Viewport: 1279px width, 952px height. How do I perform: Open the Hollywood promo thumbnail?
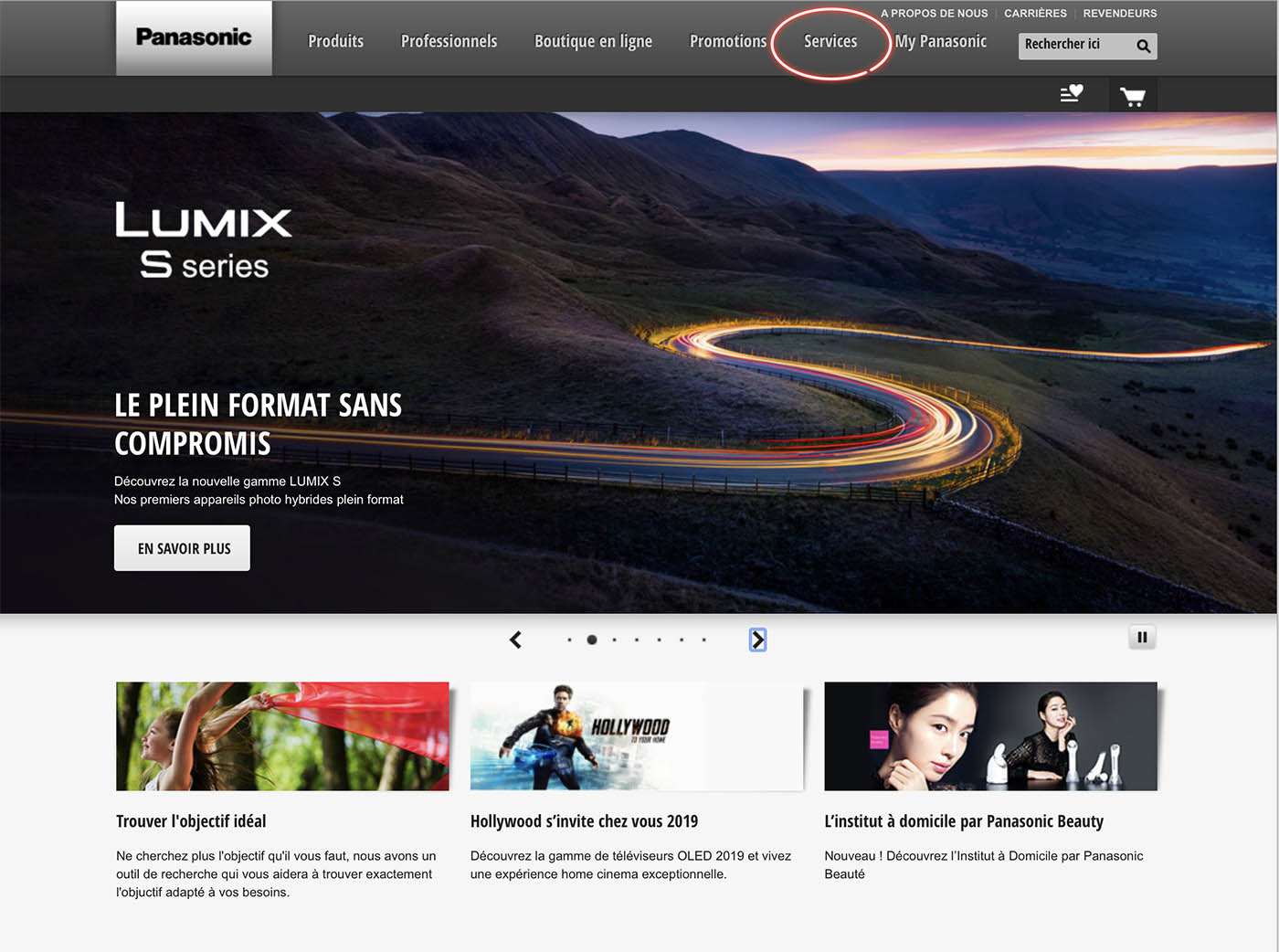pos(637,736)
